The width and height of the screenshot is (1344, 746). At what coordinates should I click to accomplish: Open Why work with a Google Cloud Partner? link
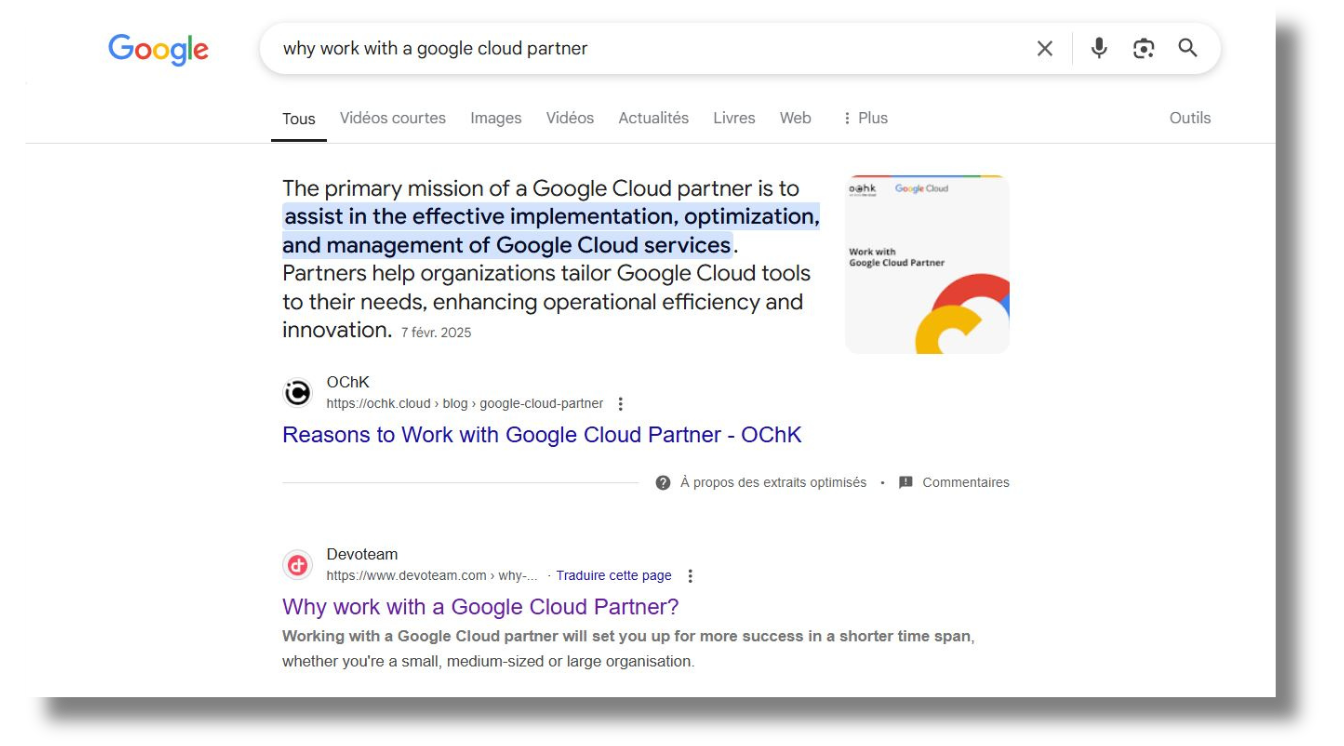480,607
